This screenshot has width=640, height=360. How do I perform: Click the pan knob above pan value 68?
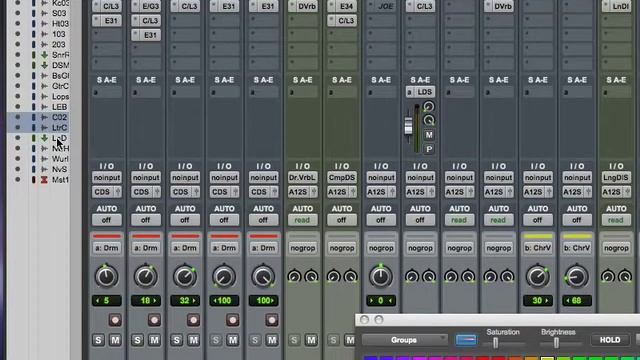click(x=577, y=277)
